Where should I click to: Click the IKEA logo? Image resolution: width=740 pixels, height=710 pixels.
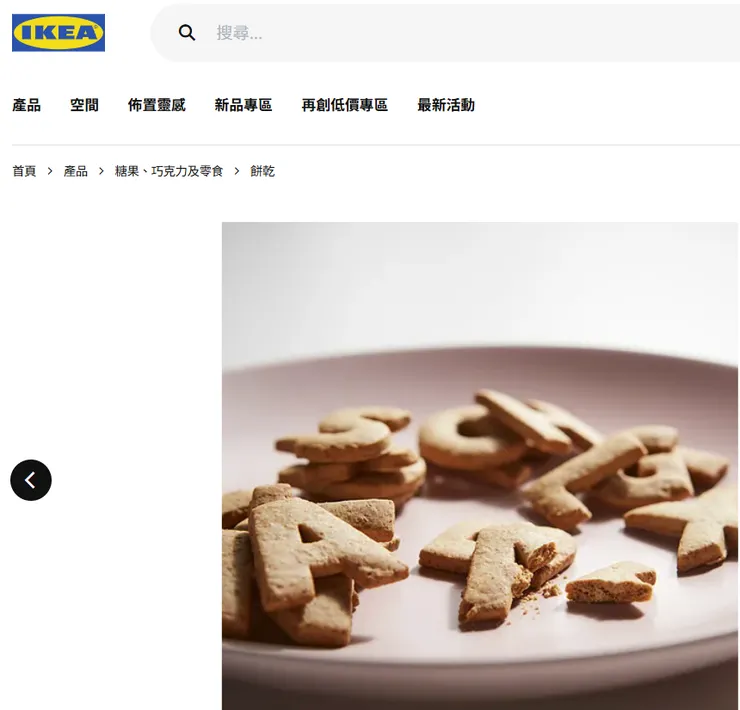click(59, 33)
